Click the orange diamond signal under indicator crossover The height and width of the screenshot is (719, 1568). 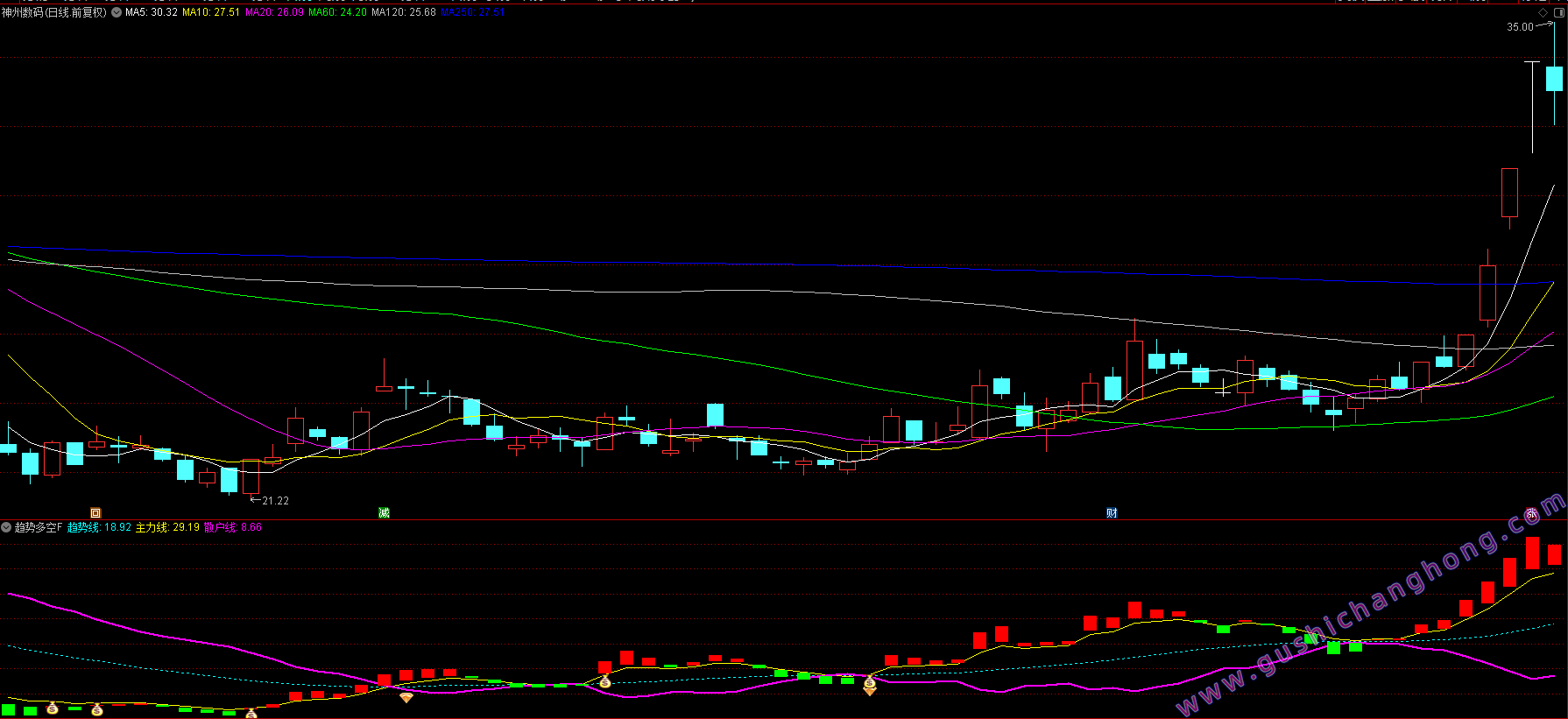pyautogui.click(x=406, y=697)
